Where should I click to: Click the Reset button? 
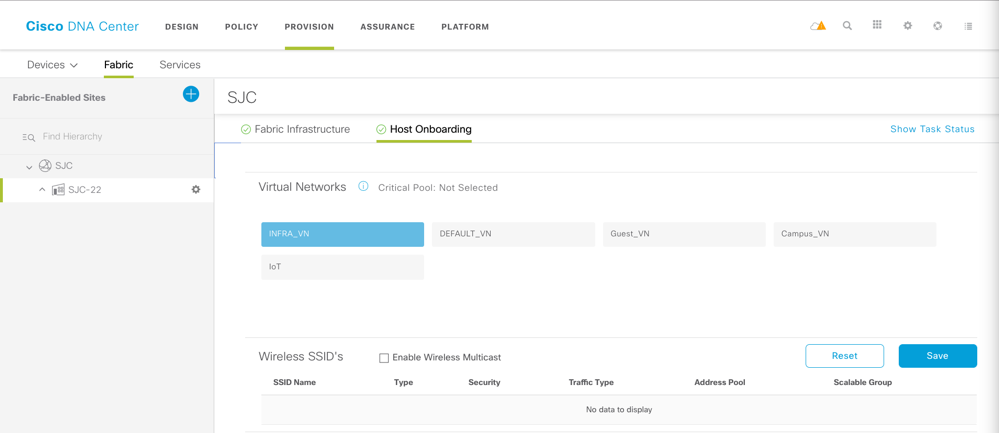[844, 356]
